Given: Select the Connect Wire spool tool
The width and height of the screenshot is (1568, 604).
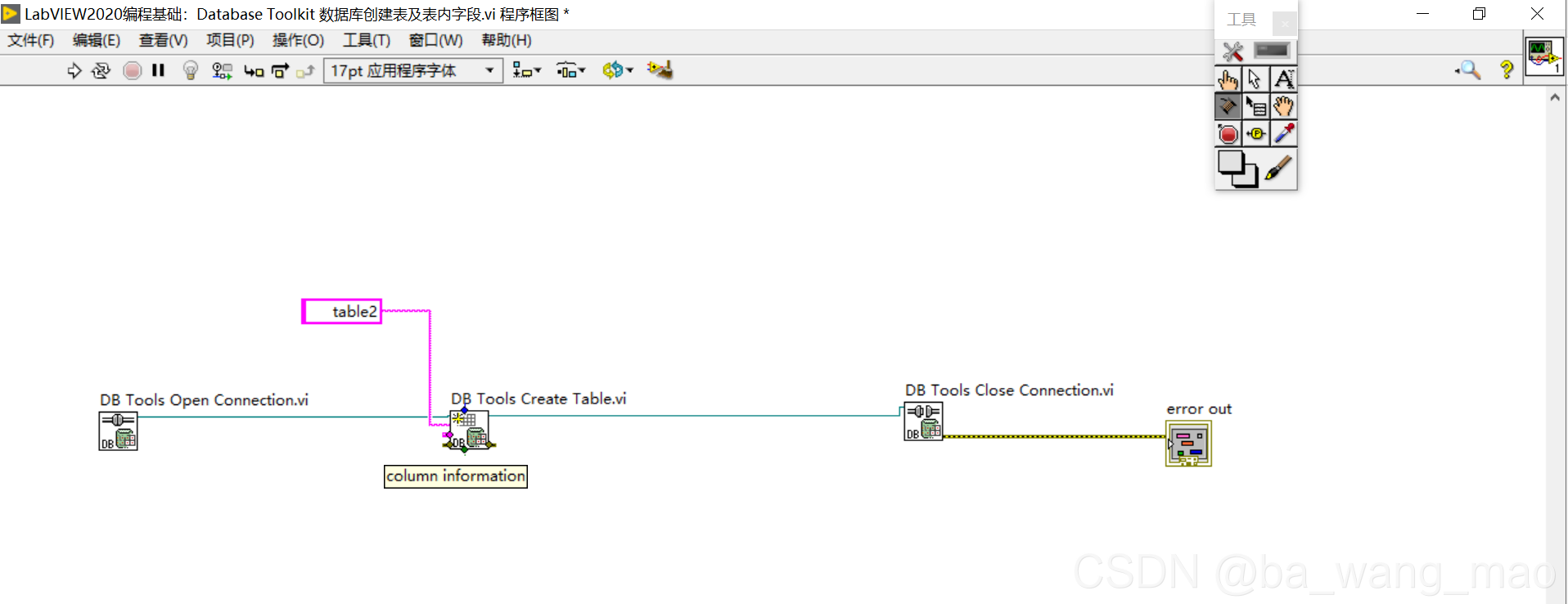Looking at the screenshot, I should (x=1228, y=106).
